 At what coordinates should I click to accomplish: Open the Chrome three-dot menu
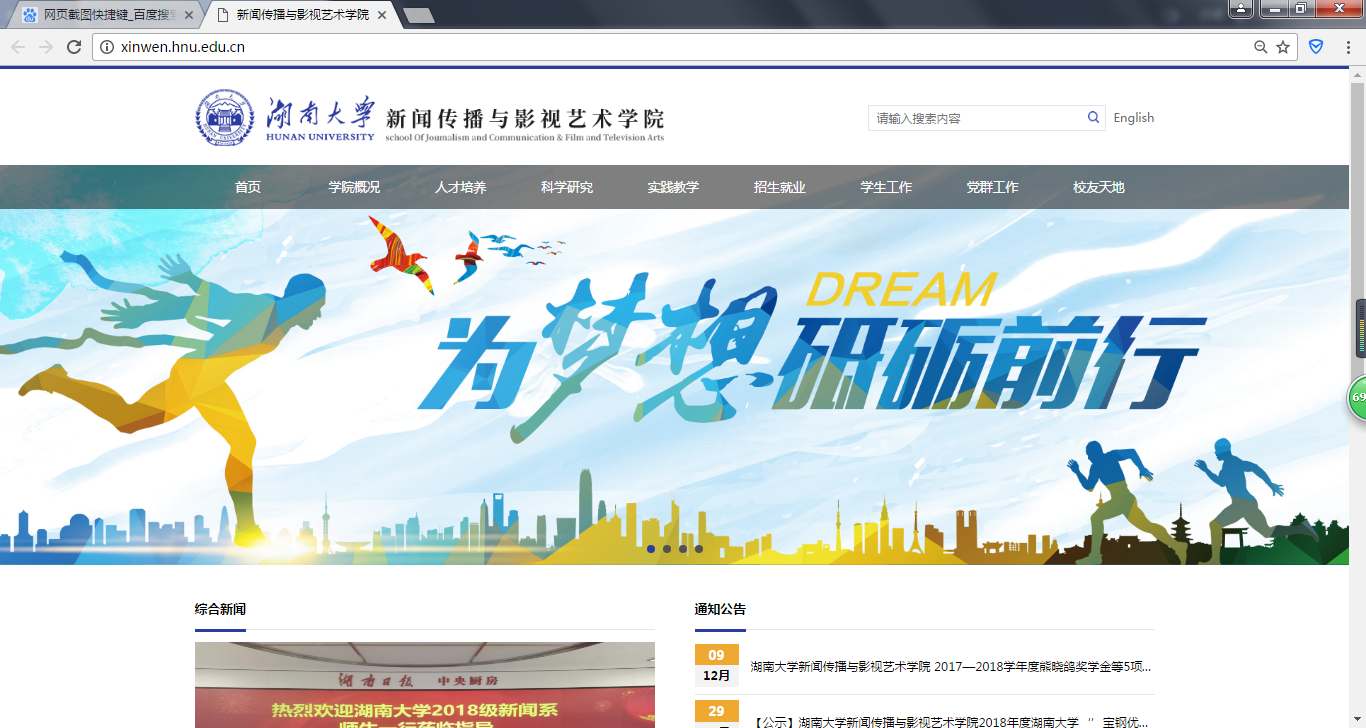[x=1348, y=47]
